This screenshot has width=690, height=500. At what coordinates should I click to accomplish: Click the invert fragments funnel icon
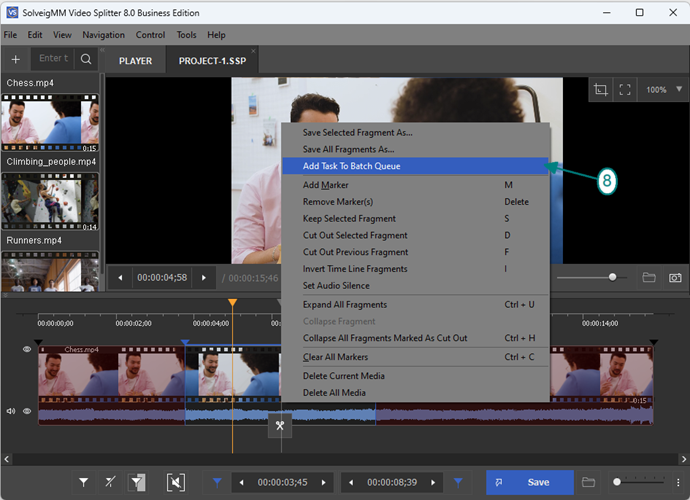pyautogui.click(x=137, y=482)
